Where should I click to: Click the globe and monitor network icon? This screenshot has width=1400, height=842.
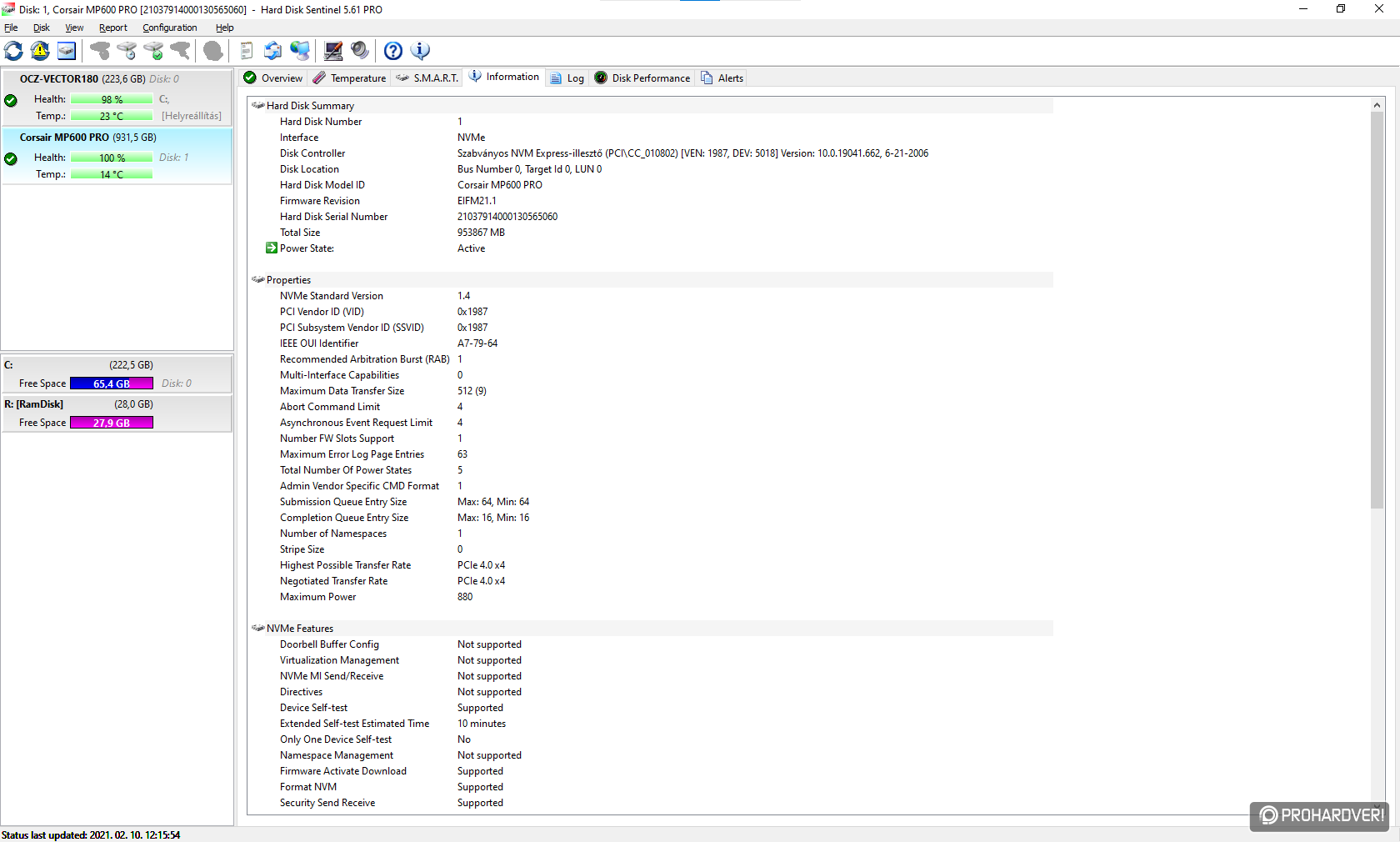coord(300,51)
